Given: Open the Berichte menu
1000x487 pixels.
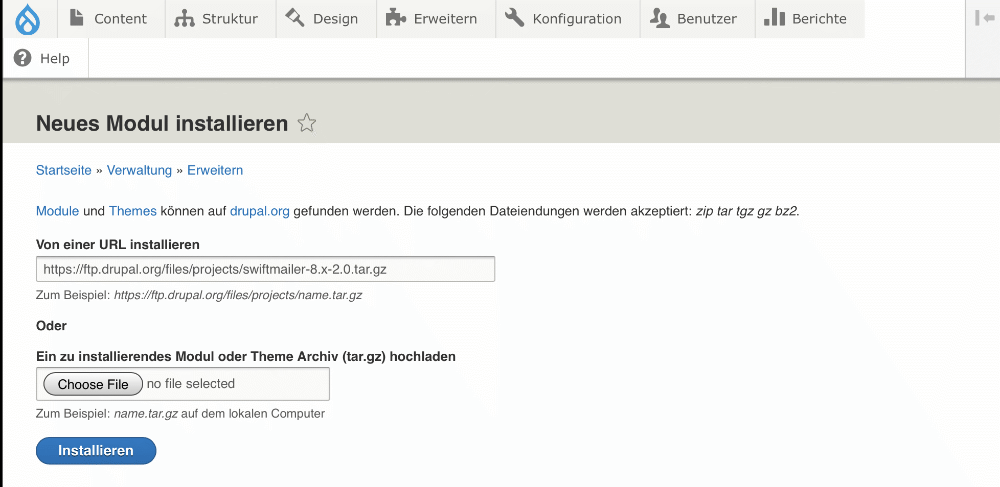Looking at the screenshot, I should coord(810,19).
